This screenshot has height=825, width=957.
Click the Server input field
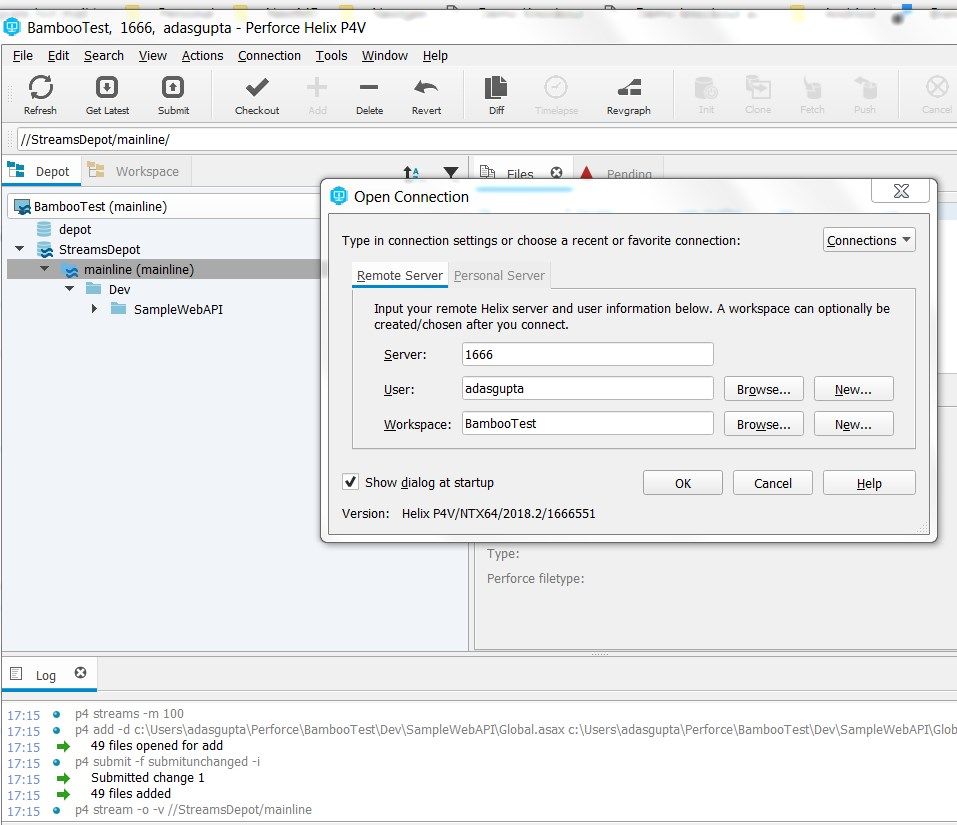(x=587, y=354)
